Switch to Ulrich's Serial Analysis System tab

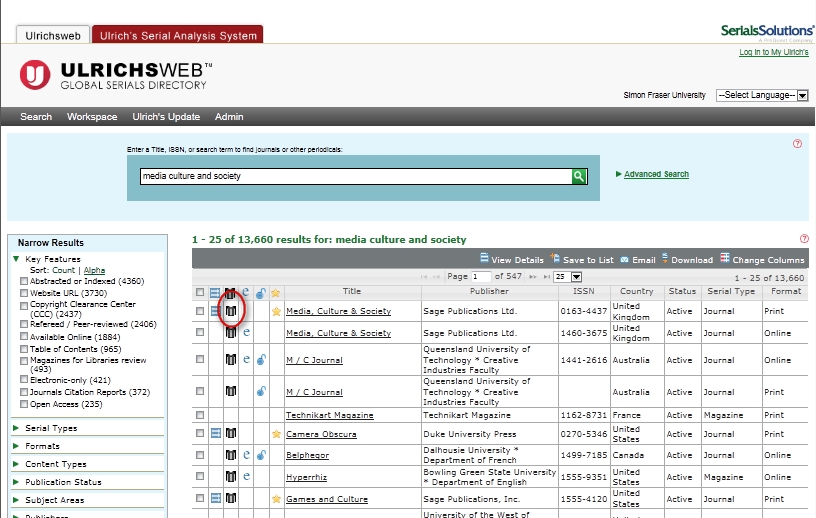coord(178,35)
